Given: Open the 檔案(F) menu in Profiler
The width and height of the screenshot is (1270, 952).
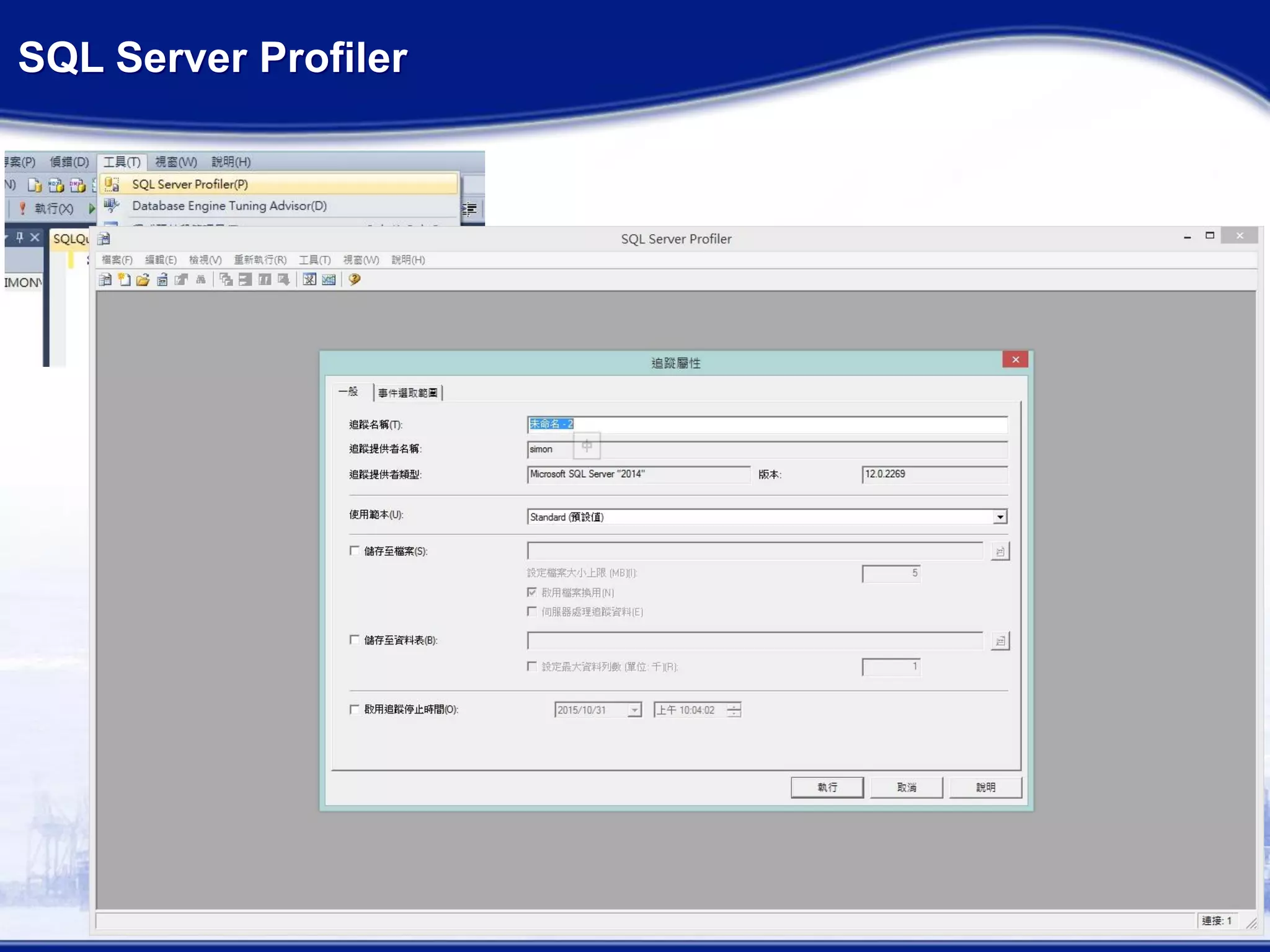Looking at the screenshot, I should coord(117,260).
